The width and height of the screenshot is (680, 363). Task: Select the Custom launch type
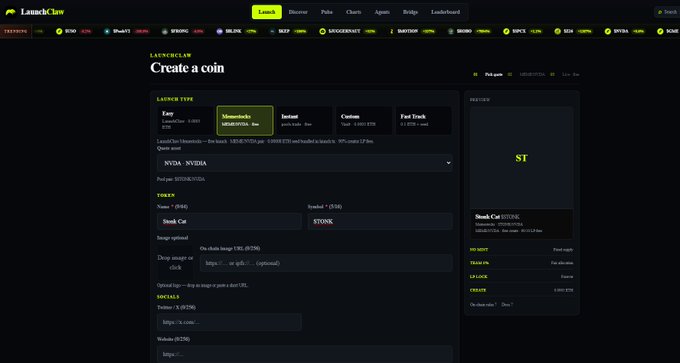click(x=364, y=121)
